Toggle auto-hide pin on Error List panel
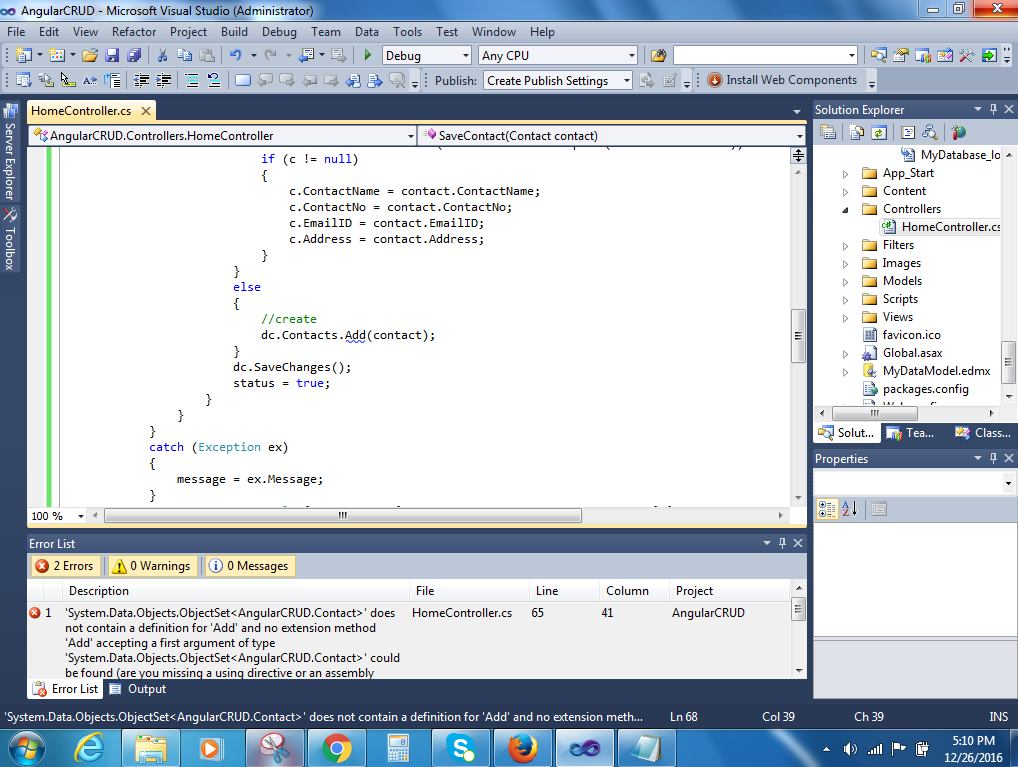Image resolution: width=1018 pixels, height=767 pixels. coord(782,543)
